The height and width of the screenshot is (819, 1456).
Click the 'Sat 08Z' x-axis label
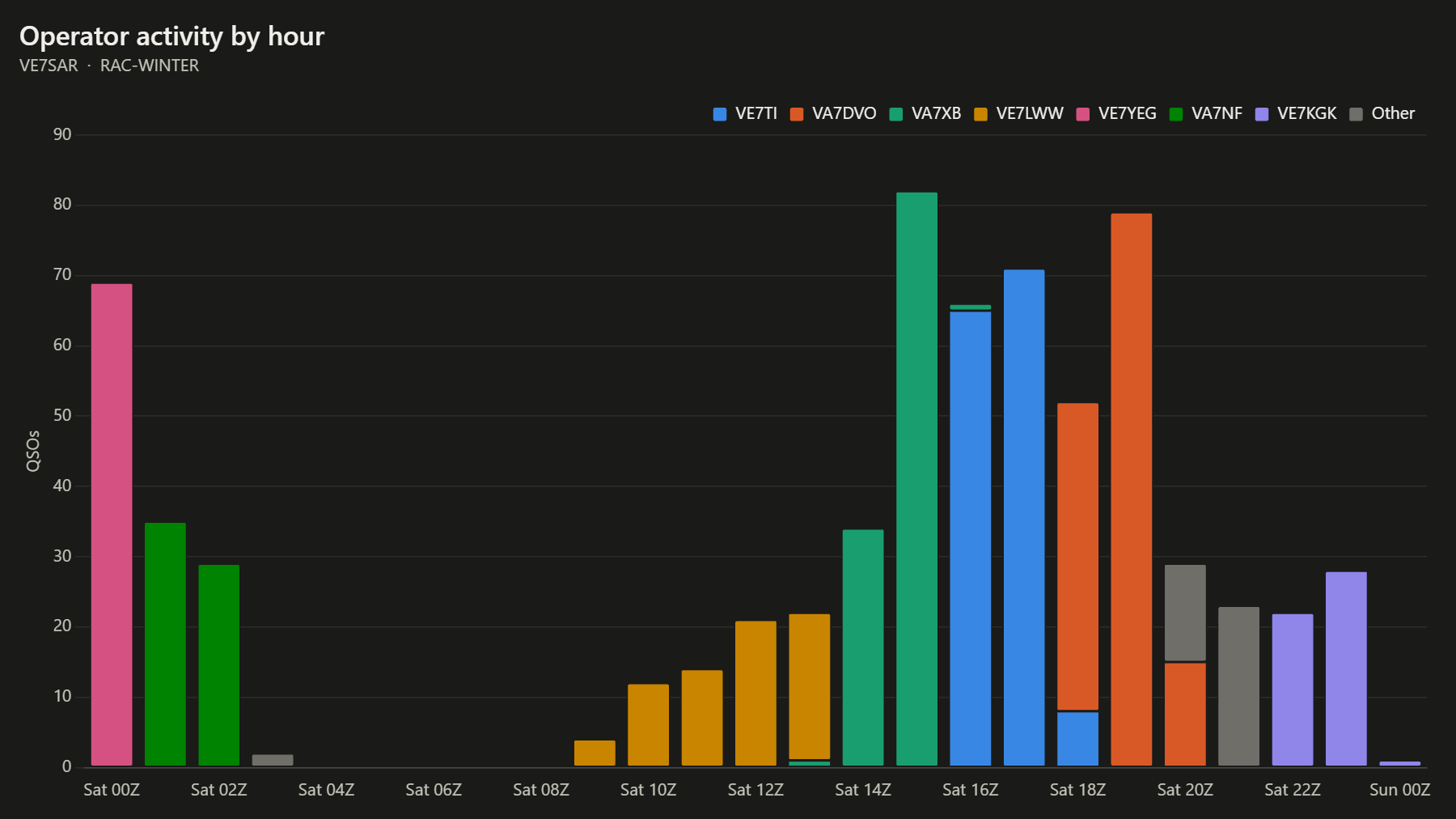click(x=541, y=790)
